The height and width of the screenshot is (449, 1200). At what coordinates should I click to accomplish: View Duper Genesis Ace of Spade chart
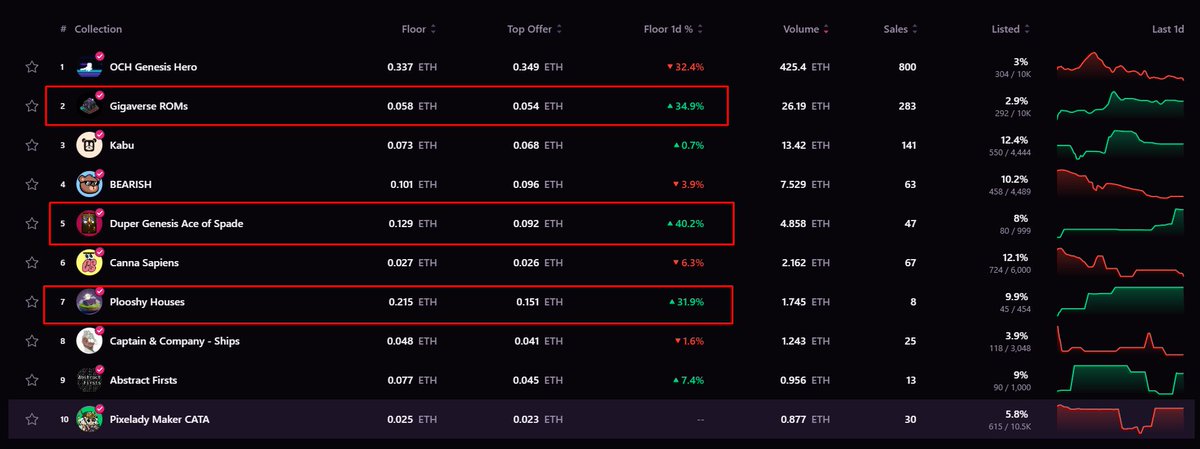[1120, 224]
